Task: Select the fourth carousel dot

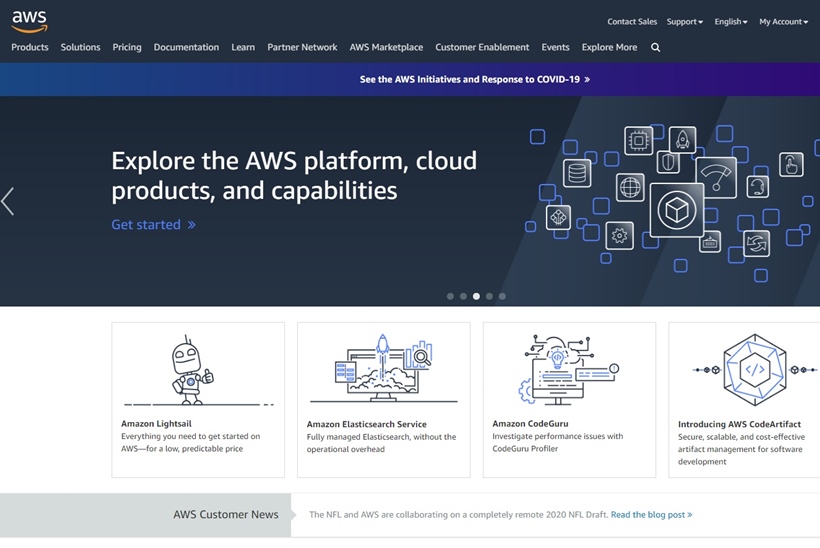Action: pos(489,296)
